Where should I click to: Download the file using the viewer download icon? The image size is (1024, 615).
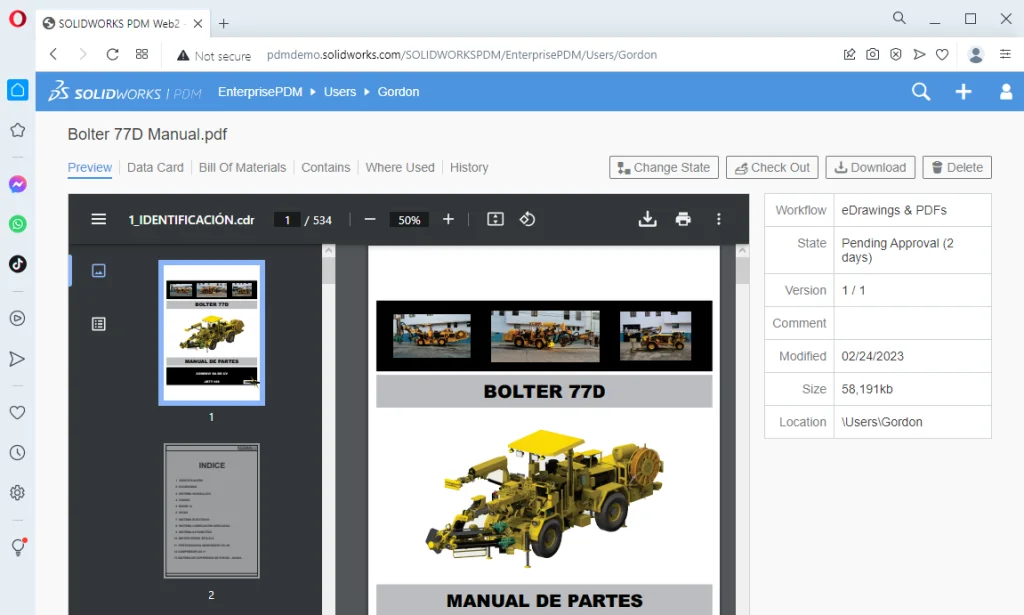click(x=647, y=219)
